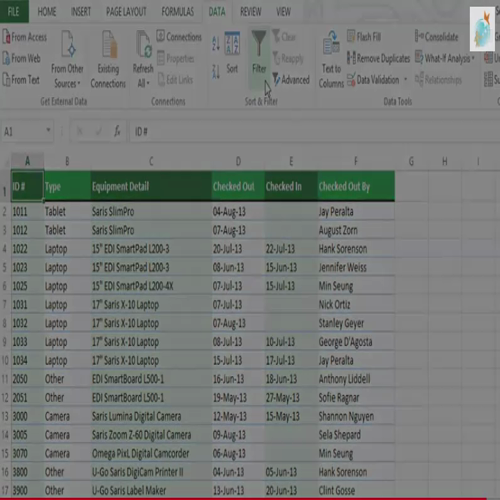The height and width of the screenshot is (500, 500).
Task: Click the user avatar thumbnail
Action: click(482, 29)
